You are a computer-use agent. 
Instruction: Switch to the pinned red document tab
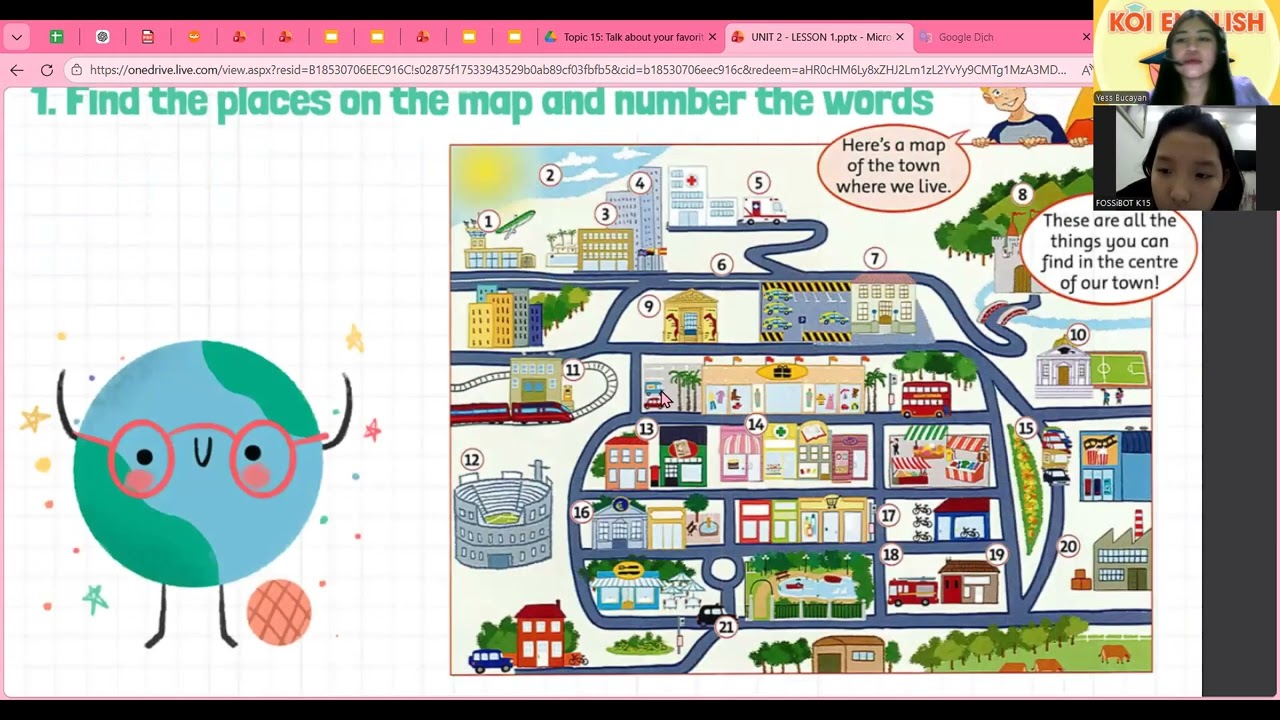(x=148, y=37)
